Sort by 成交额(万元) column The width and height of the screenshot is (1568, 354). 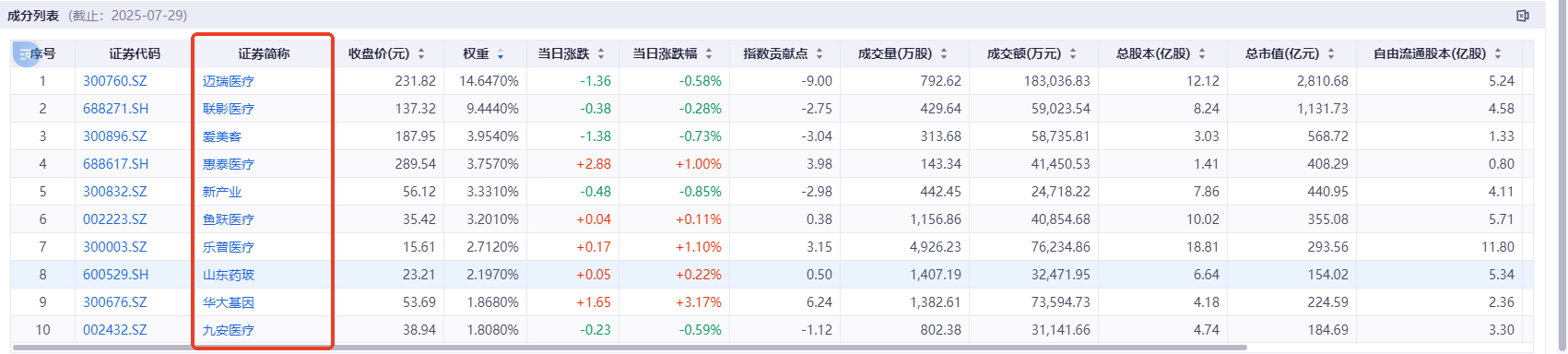click(1073, 53)
